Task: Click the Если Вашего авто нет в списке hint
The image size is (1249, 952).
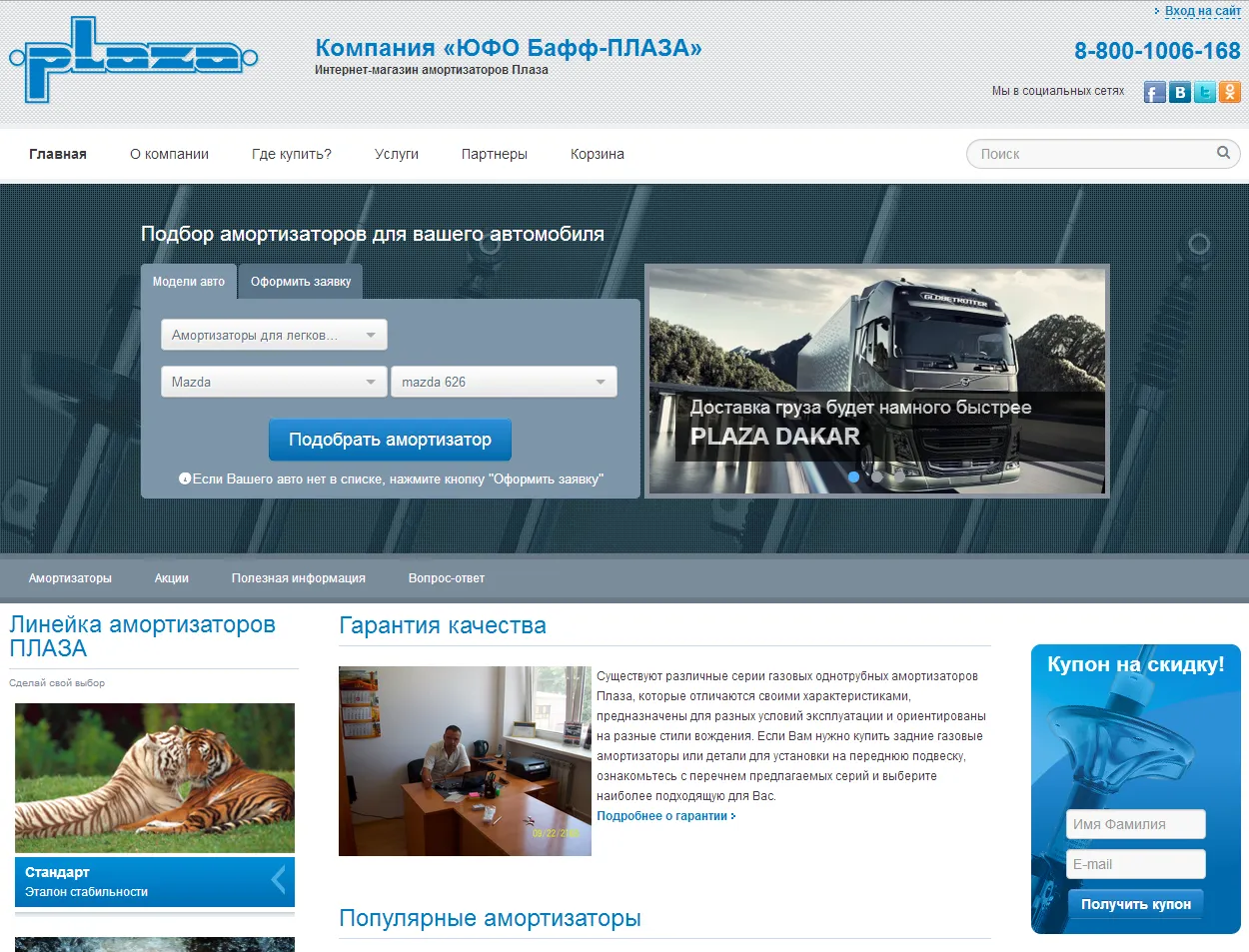Action: [392, 479]
